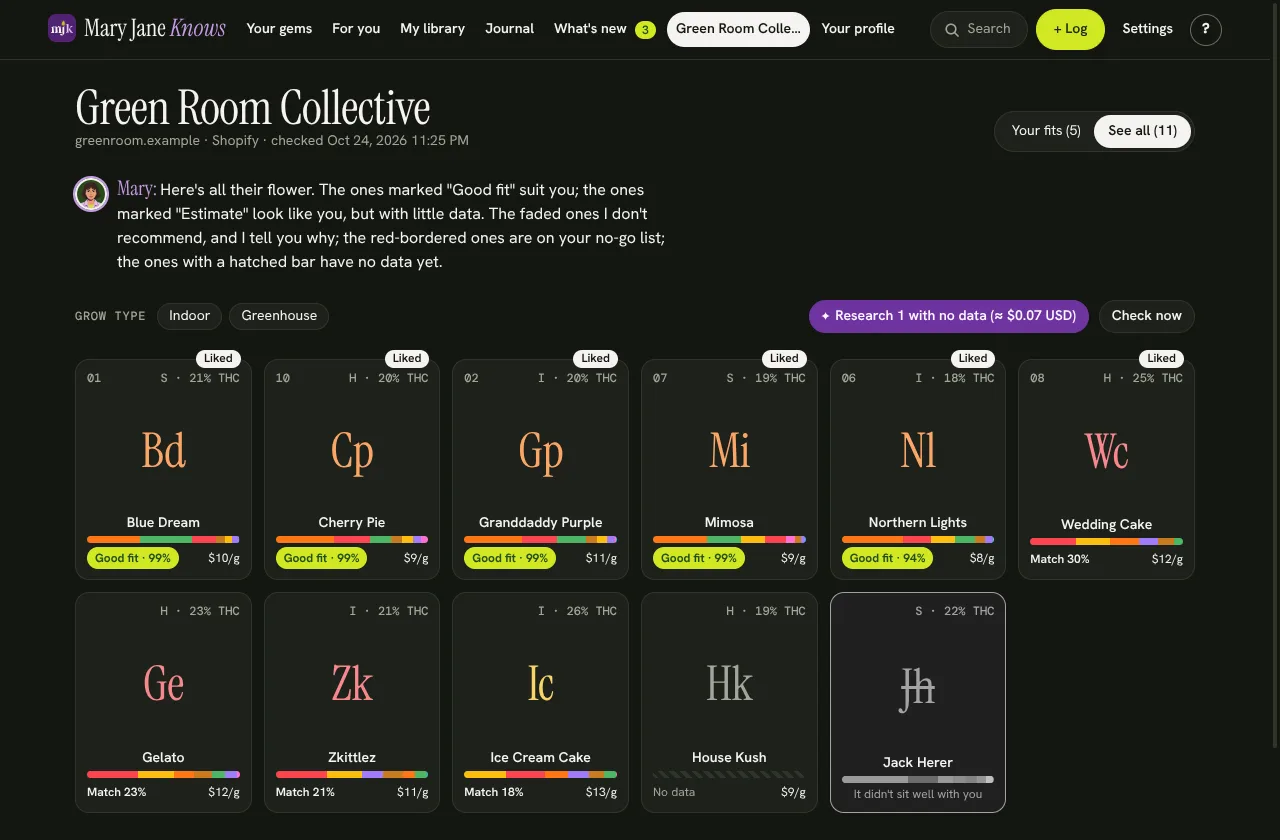The image size is (1280, 840).
Task: Open the Journal tab
Action: 510,29
